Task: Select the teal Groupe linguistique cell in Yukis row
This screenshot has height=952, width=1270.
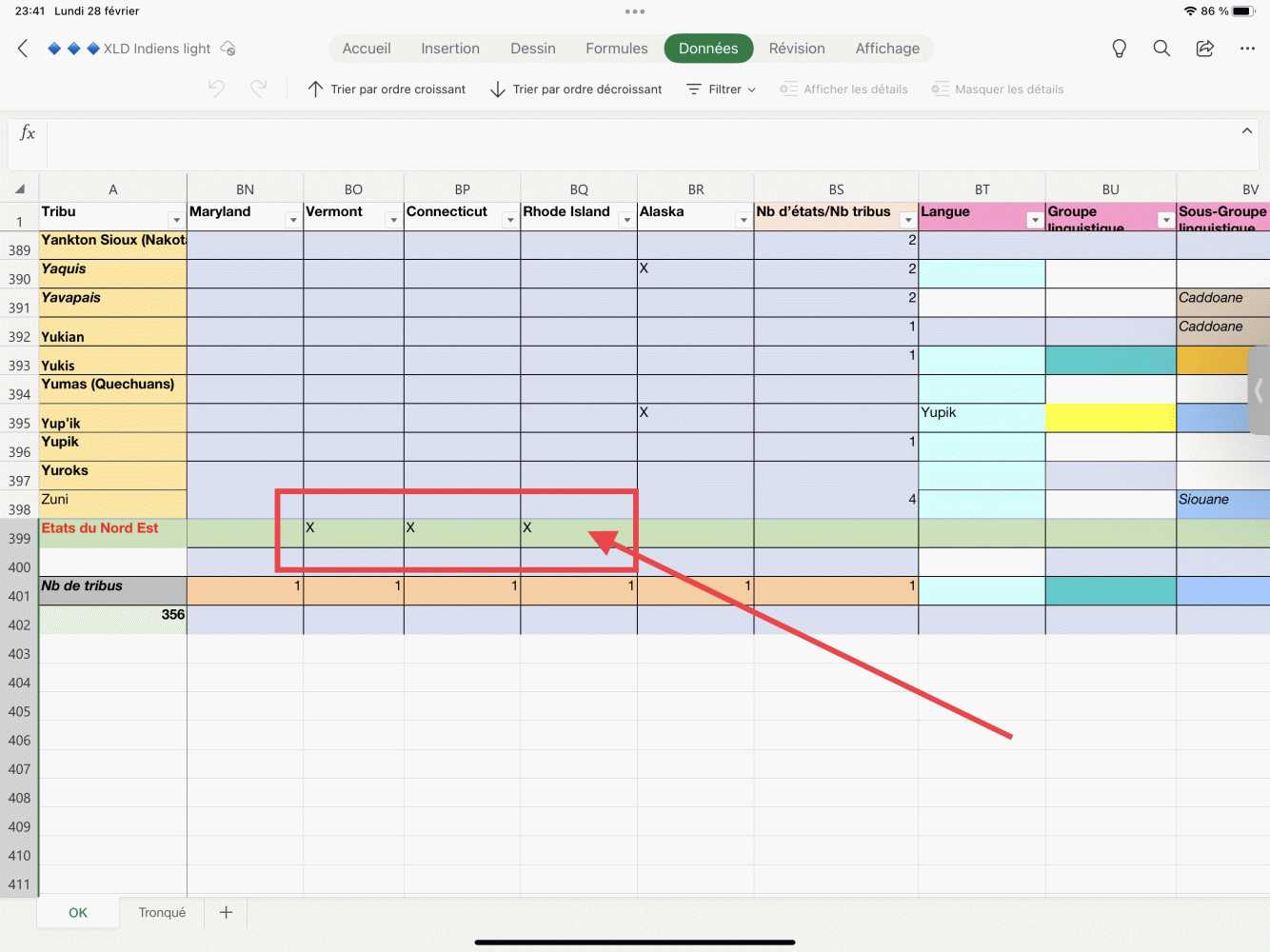Action: pyautogui.click(x=1111, y=361)
